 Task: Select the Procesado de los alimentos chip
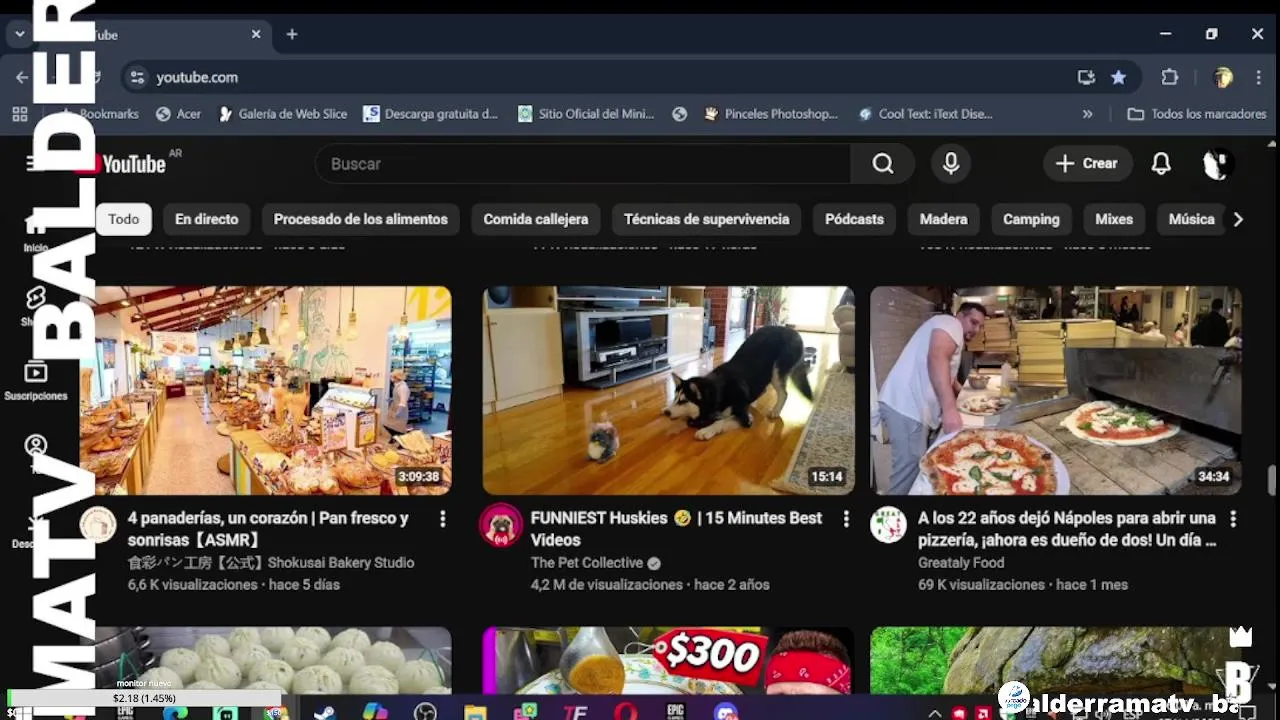[361, 219]
